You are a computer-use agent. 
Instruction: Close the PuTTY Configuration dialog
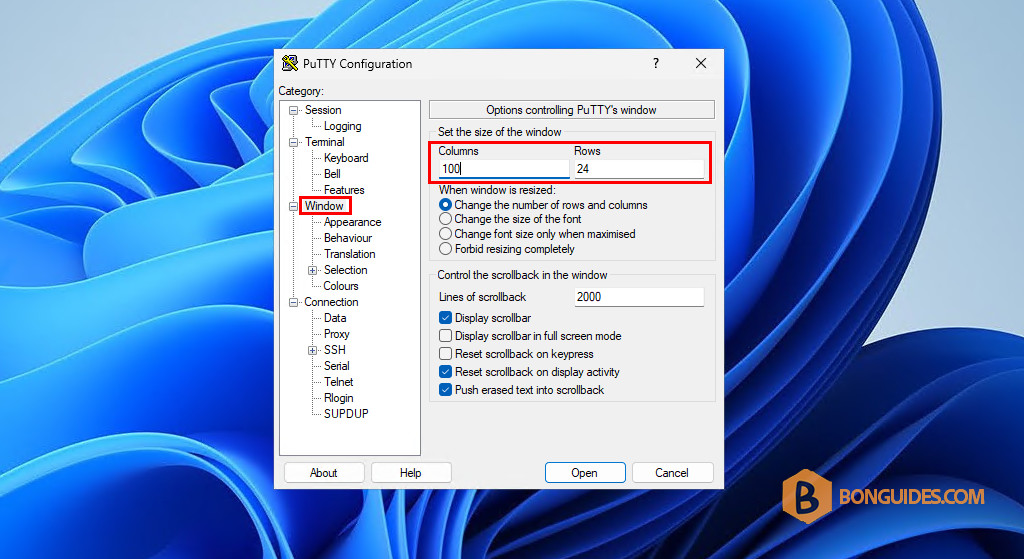(701, 63)
